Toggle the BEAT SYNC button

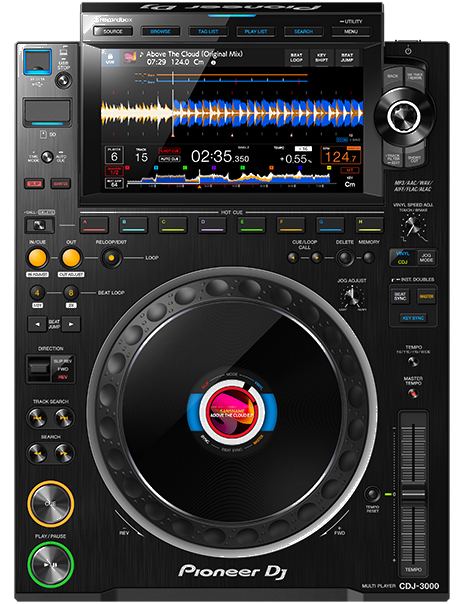pyautogui.click(x=400, y=296)
